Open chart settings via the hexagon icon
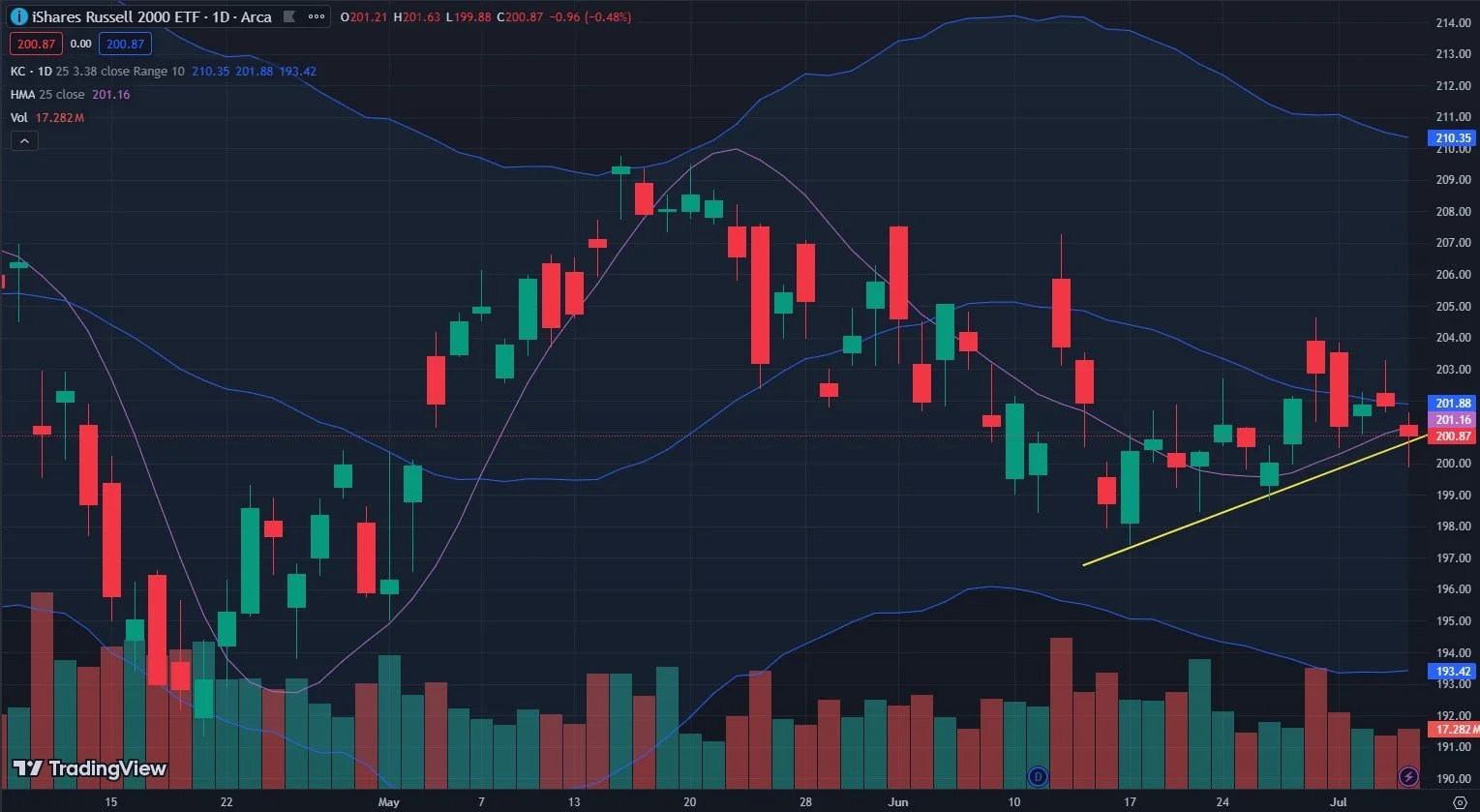Image resolution: width=1480 pixels, height=812 pixels. pyautogui.click(x=1461, y=801)
